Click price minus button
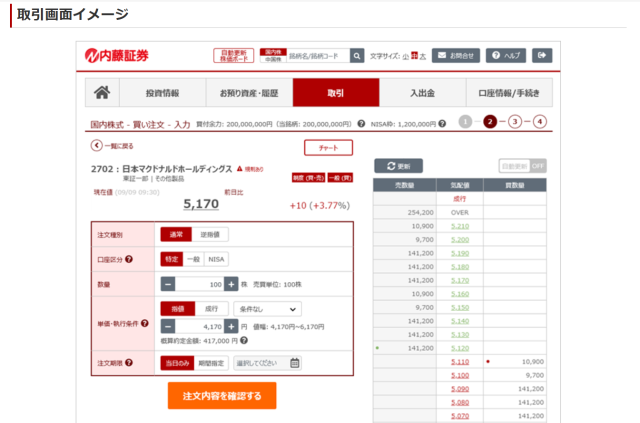Screen dimensions: 640x423 (168, 326)
